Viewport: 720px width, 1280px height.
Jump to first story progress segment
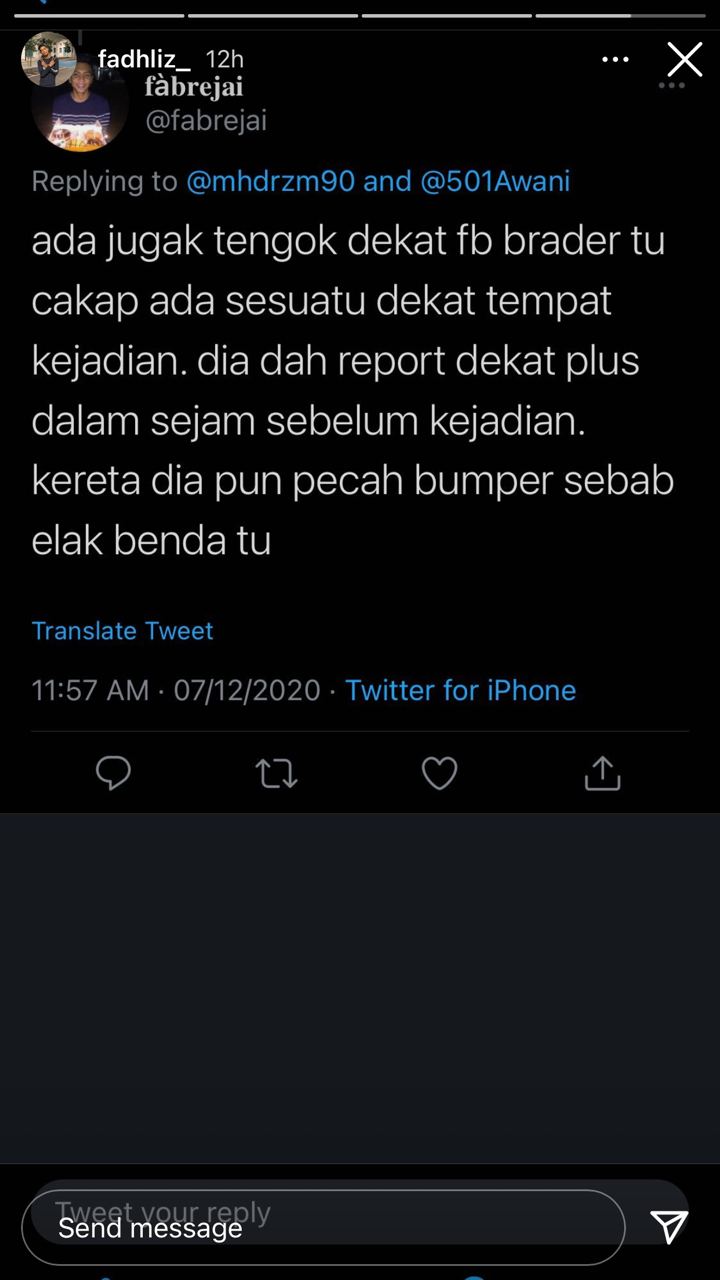click(97, 15)
